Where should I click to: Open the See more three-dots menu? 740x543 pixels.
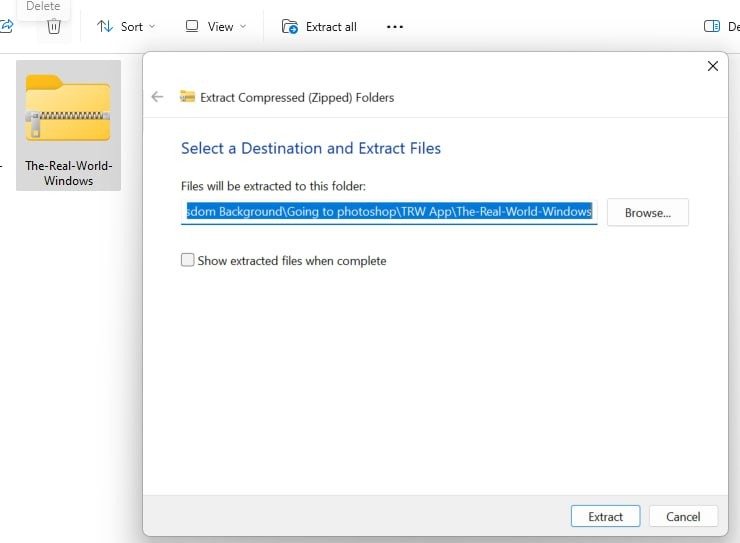point(395,27)
